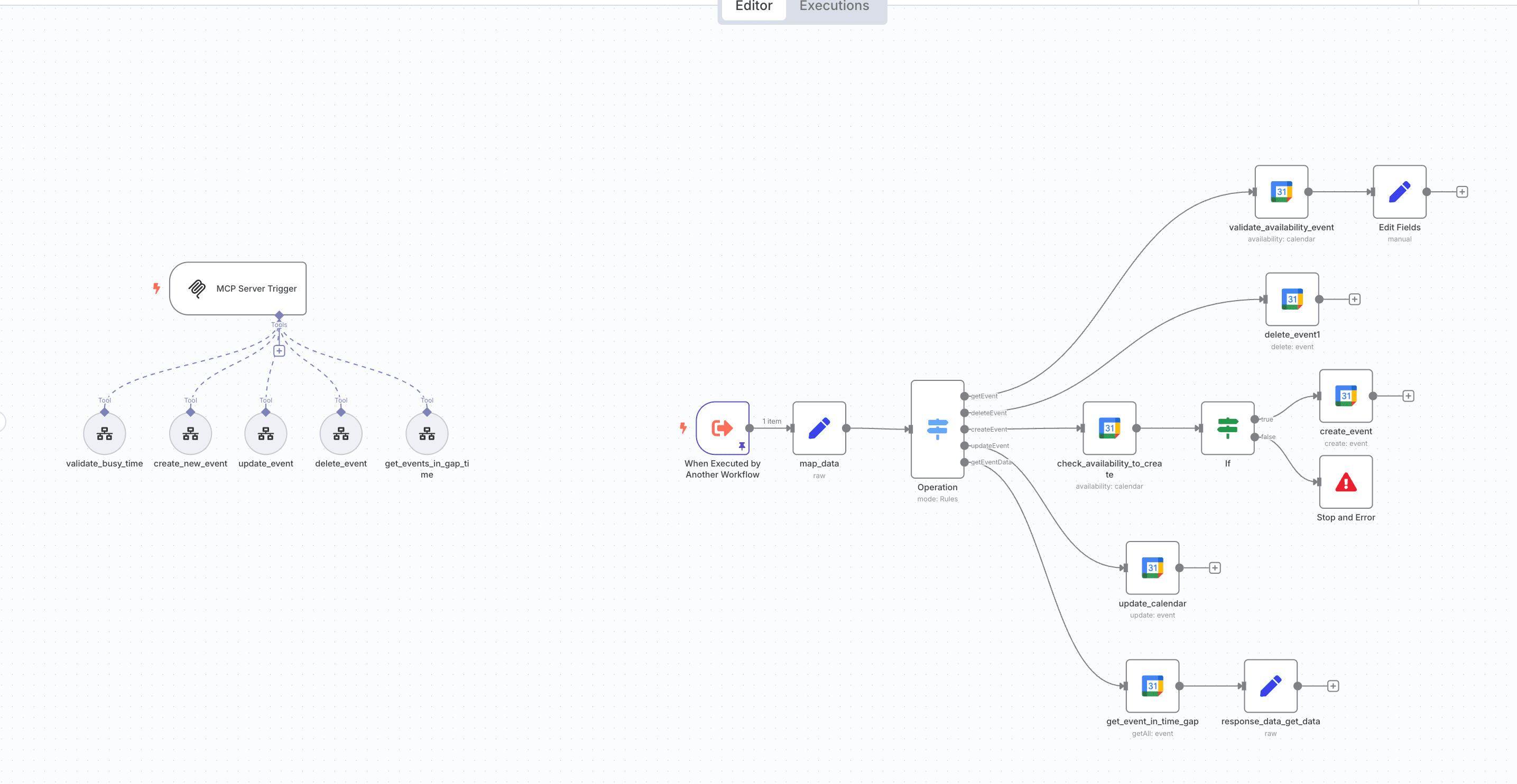Select the create_new_event tool node
This screenshot has height=784, width=1517.
point(190,434)
